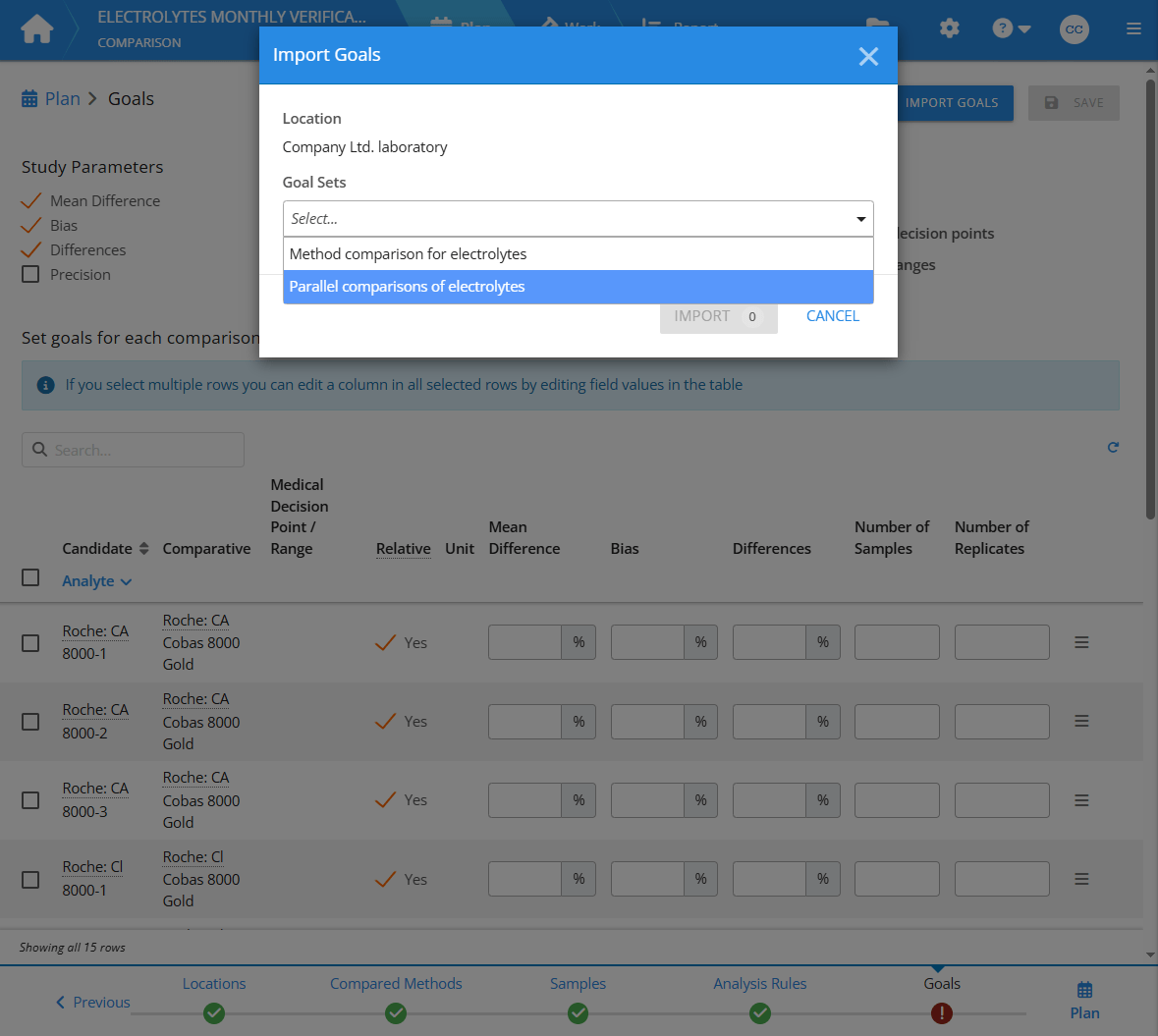Click the CC user avatar
The image size is (1158, 1036).
[x=1075, y=29]
